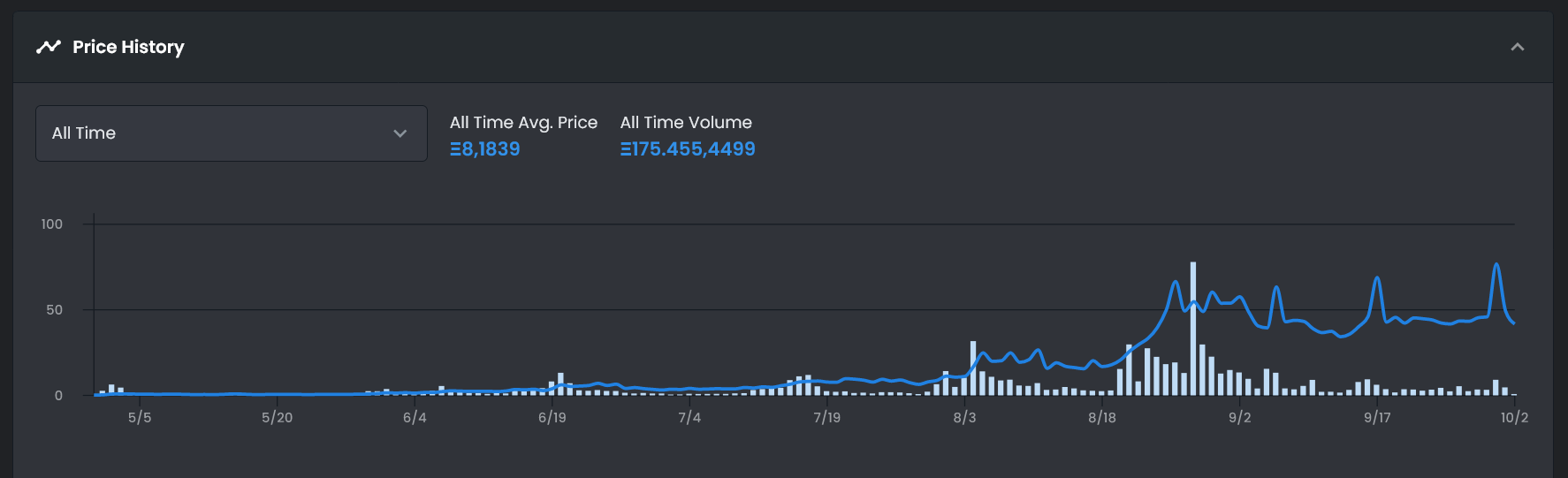1568x478 pixels.
Task: Click the volume value Ξ175.455,4499
Action: coord(688,149)
